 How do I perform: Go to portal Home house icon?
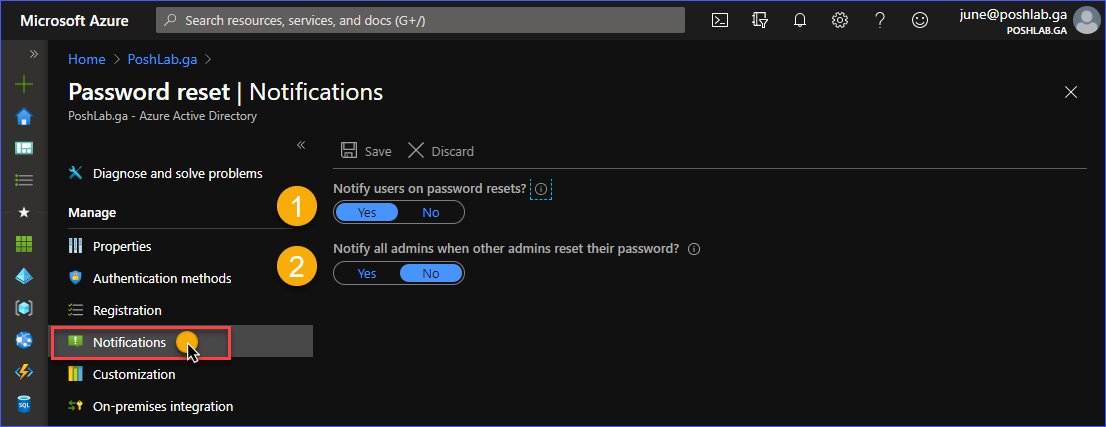pos(24,116)
